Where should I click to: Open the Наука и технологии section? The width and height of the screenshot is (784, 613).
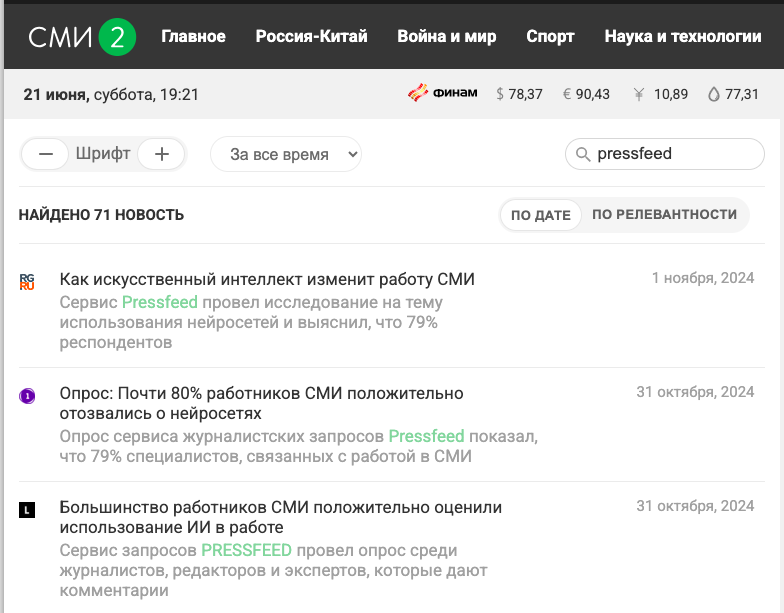[x=682, y=36]
